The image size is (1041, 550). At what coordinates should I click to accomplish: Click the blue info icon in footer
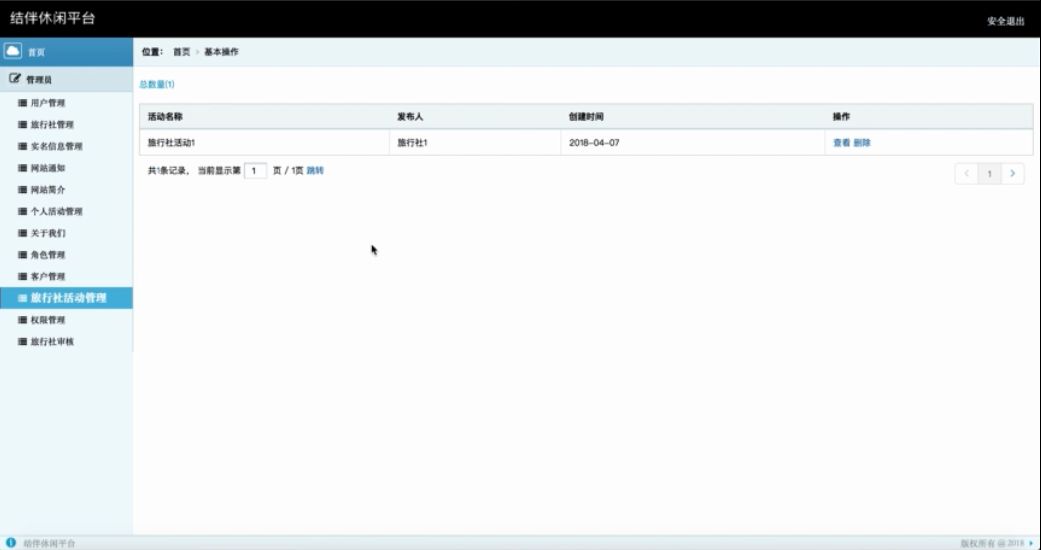click(x=11, y=543)
